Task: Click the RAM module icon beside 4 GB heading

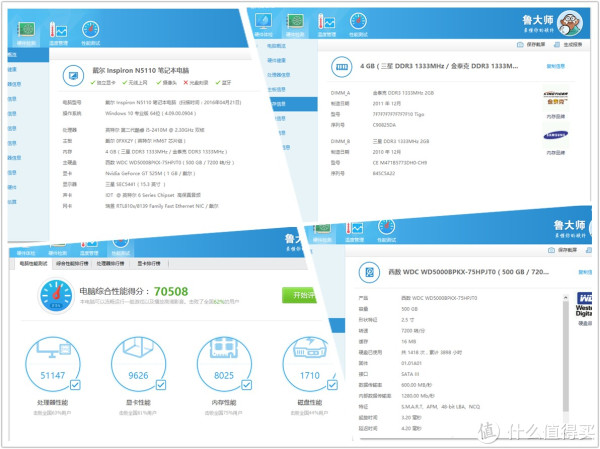Action: [x=342, y=67]
